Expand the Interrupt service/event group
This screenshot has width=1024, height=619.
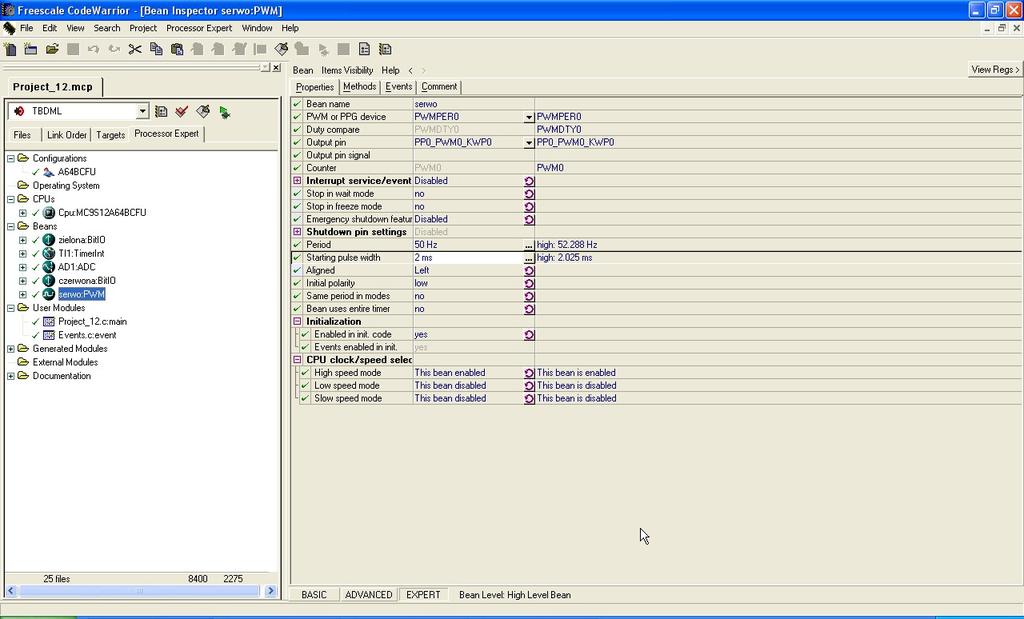[x=297, y=181]
